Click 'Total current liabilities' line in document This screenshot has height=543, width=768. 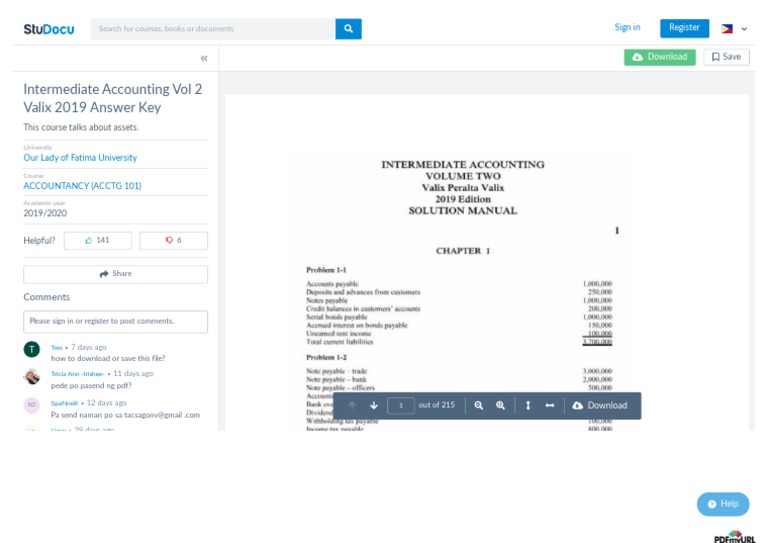(339, 342)
